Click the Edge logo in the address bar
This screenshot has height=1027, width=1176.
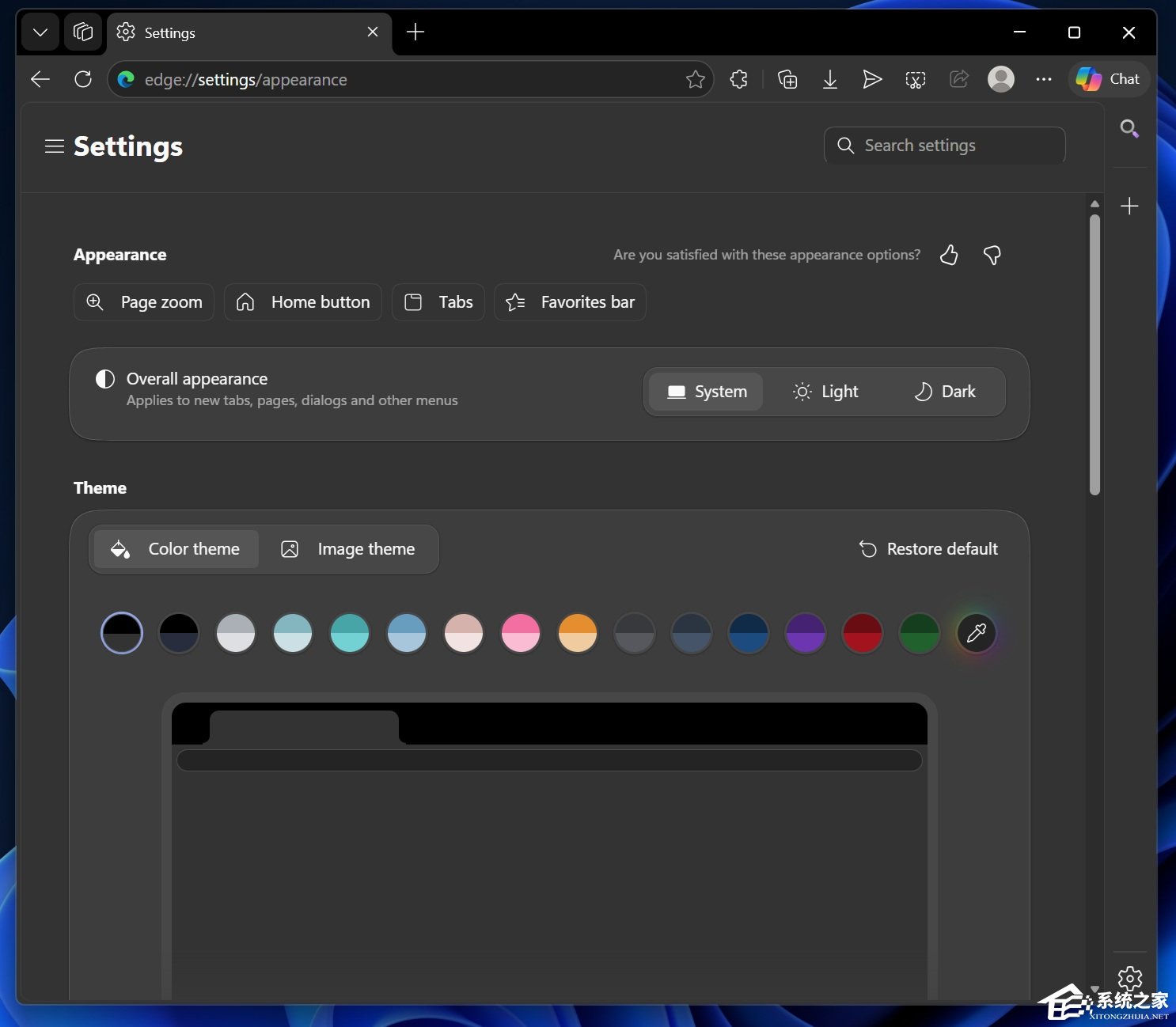(x=126, y=79)
